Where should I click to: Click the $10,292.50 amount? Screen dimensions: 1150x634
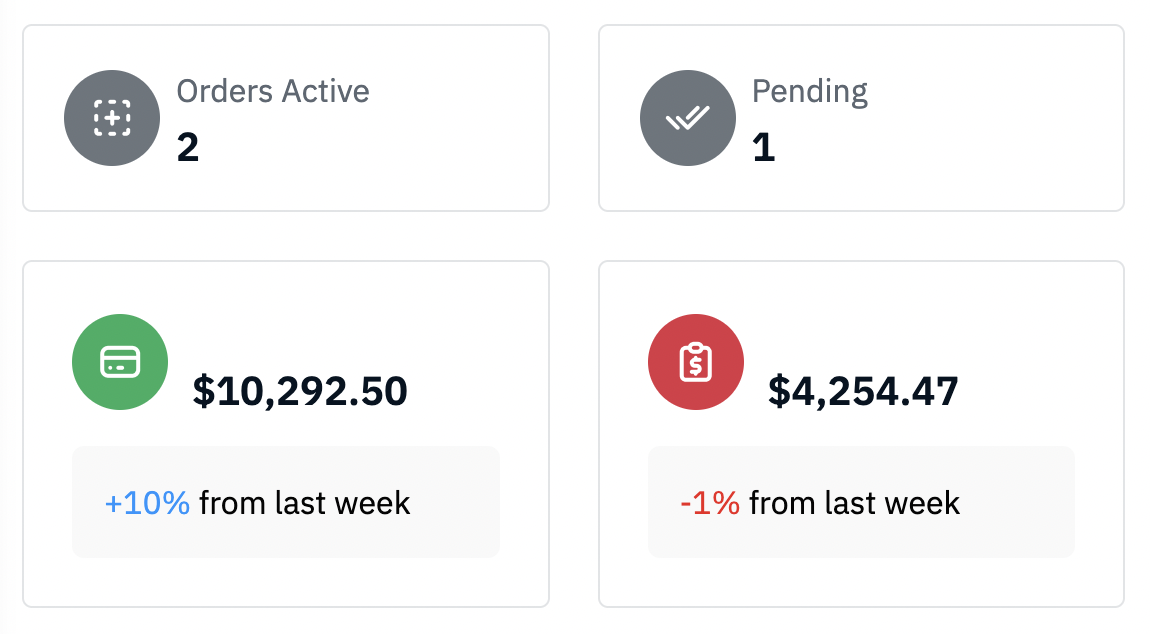[x=300, y=391]
